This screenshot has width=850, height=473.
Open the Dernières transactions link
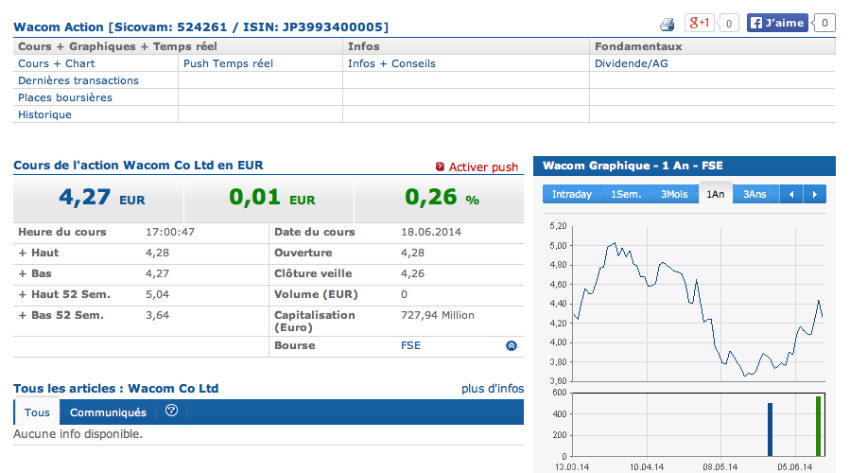(x=78, y=80)
